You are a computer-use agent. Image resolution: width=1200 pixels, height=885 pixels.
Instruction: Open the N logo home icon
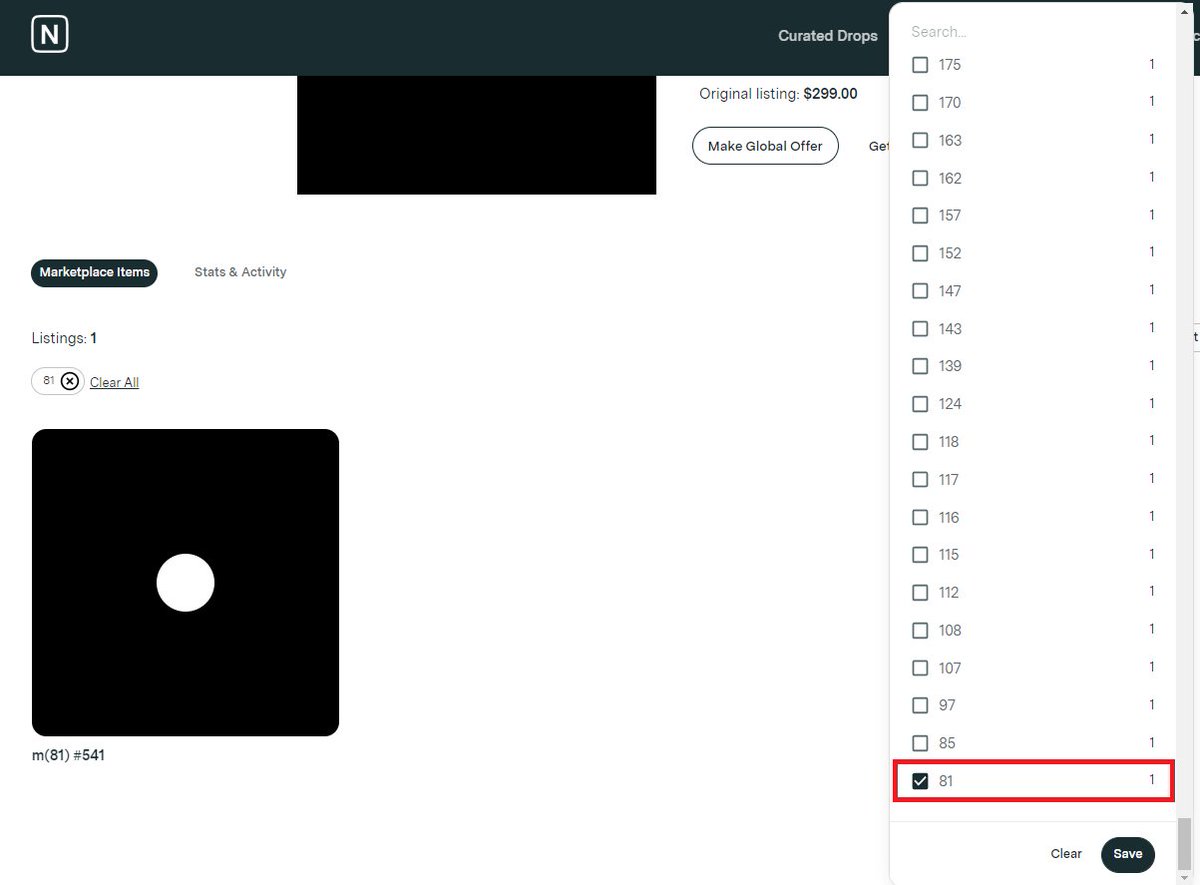(49, 36)
